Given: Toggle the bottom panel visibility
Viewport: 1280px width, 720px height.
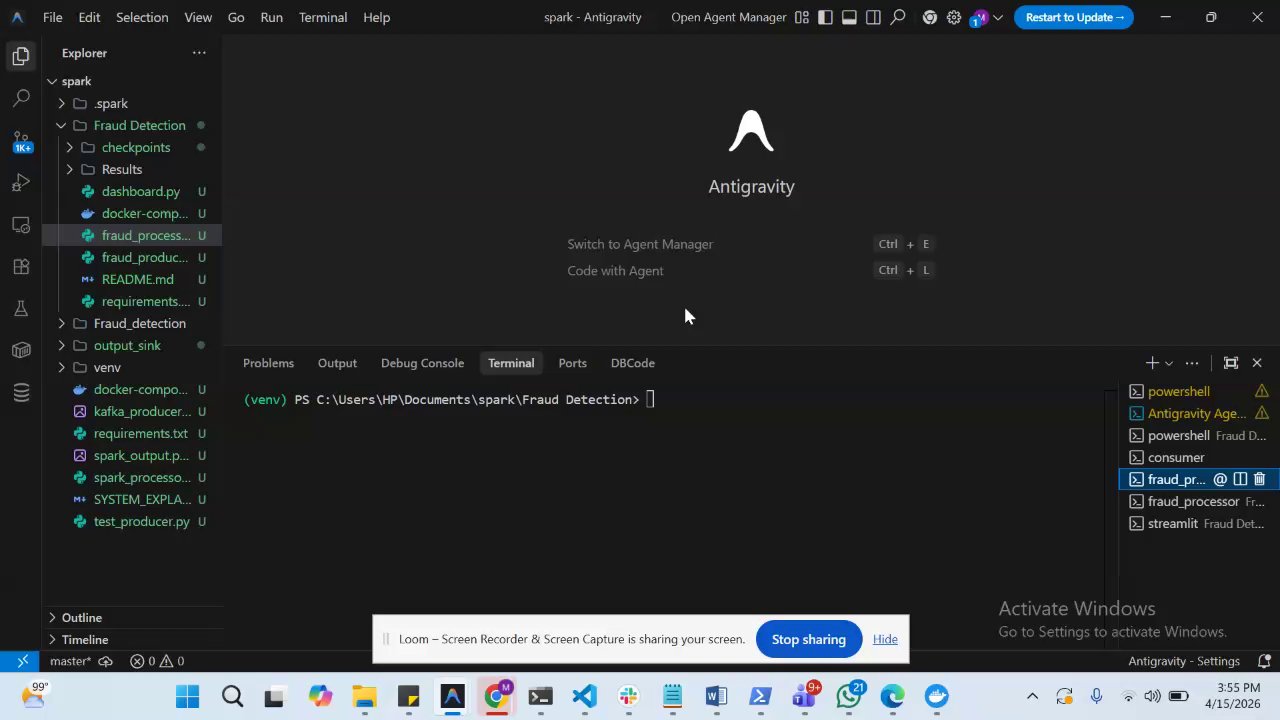Looking at the screenshot, I should click(849, 17).
